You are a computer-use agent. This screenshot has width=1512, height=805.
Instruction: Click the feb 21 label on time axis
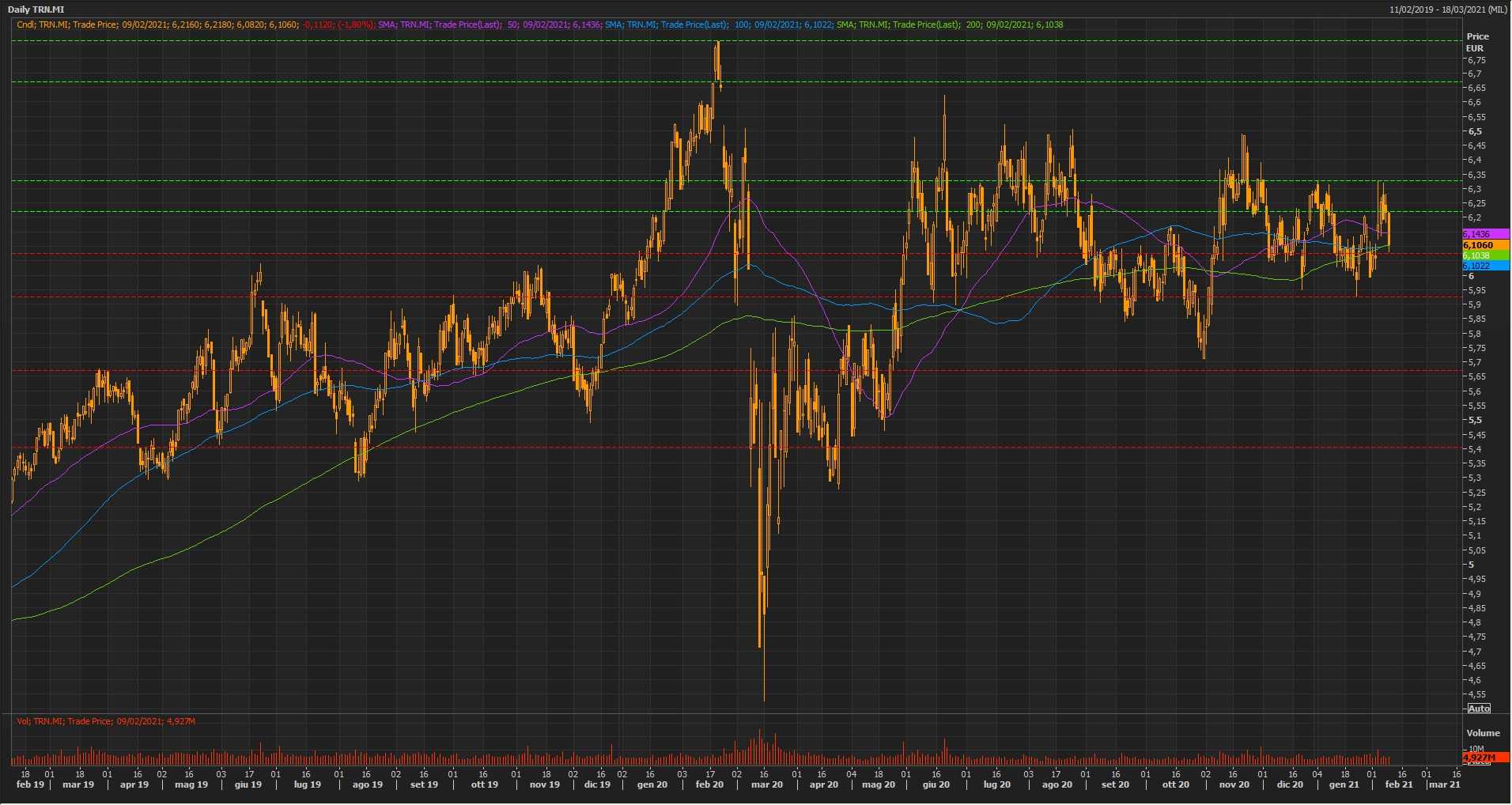coord(1398,784)
